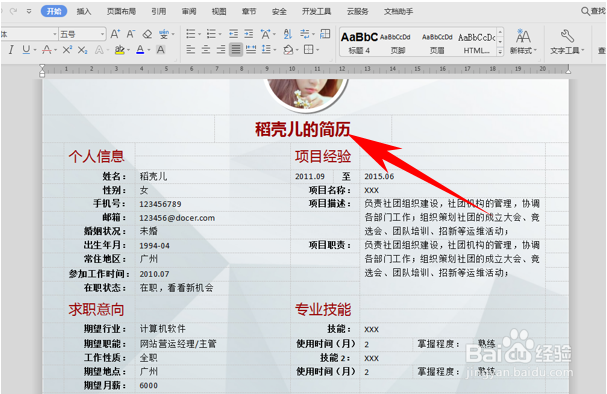Click the show/hide paragraph marks icon
This screenshot has height=394, width=607.
[x=305, y=34]
